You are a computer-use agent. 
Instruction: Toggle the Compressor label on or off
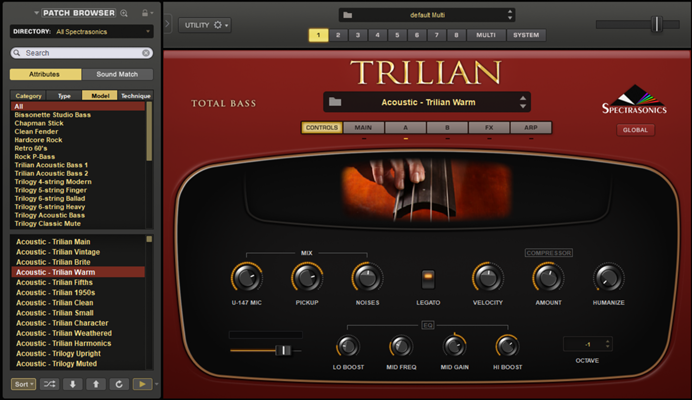(548, 253)
